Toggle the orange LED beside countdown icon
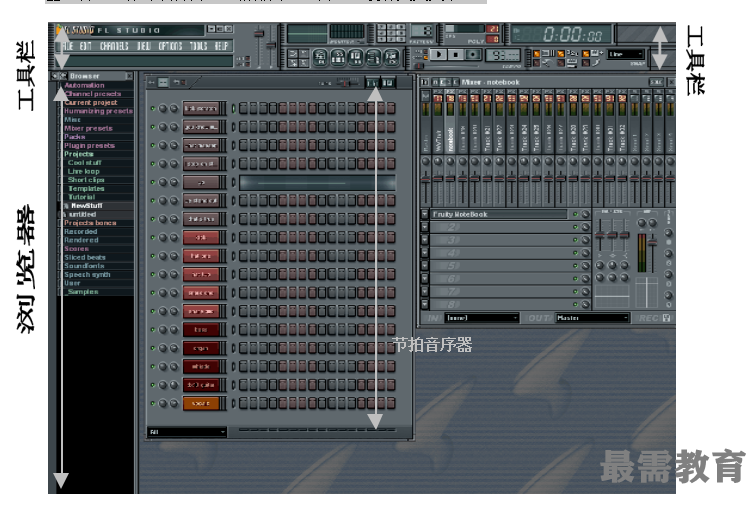 point(561,54)
